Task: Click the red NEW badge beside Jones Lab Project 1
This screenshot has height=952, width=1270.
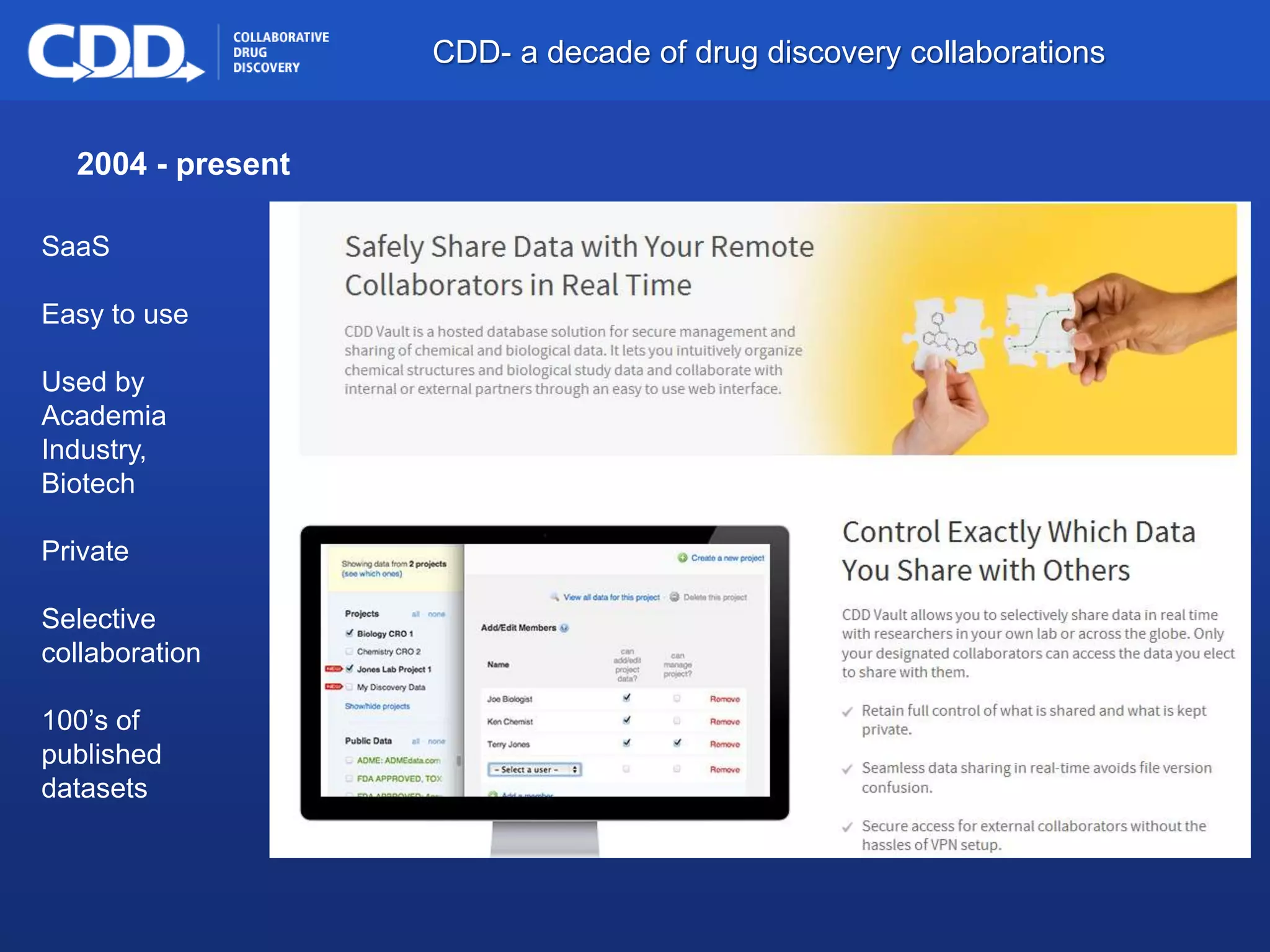Action: click(x=334, y=669)
